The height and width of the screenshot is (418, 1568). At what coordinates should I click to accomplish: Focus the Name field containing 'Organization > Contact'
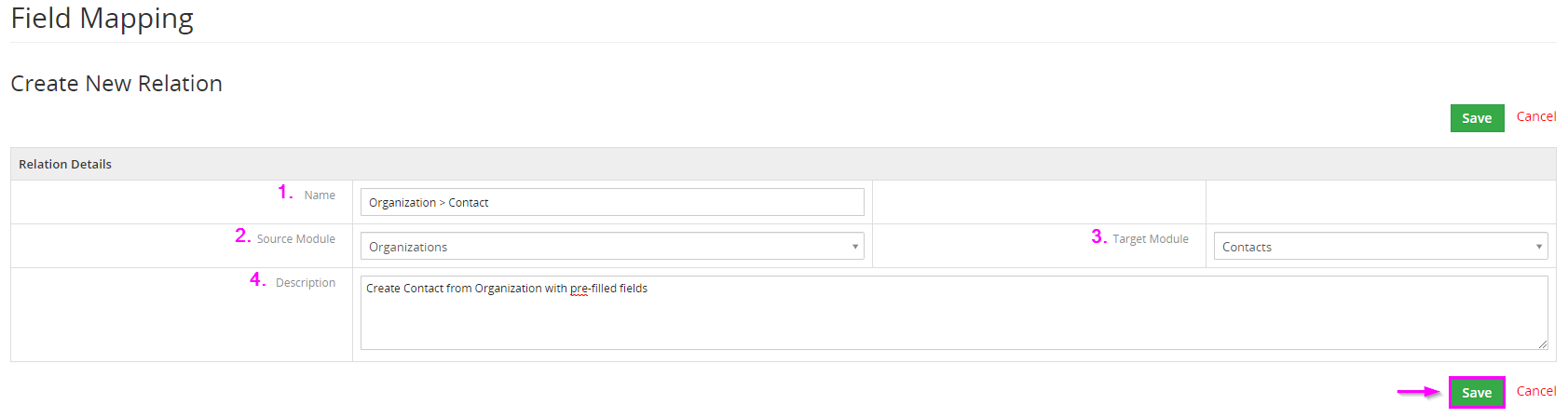(612, 202)
